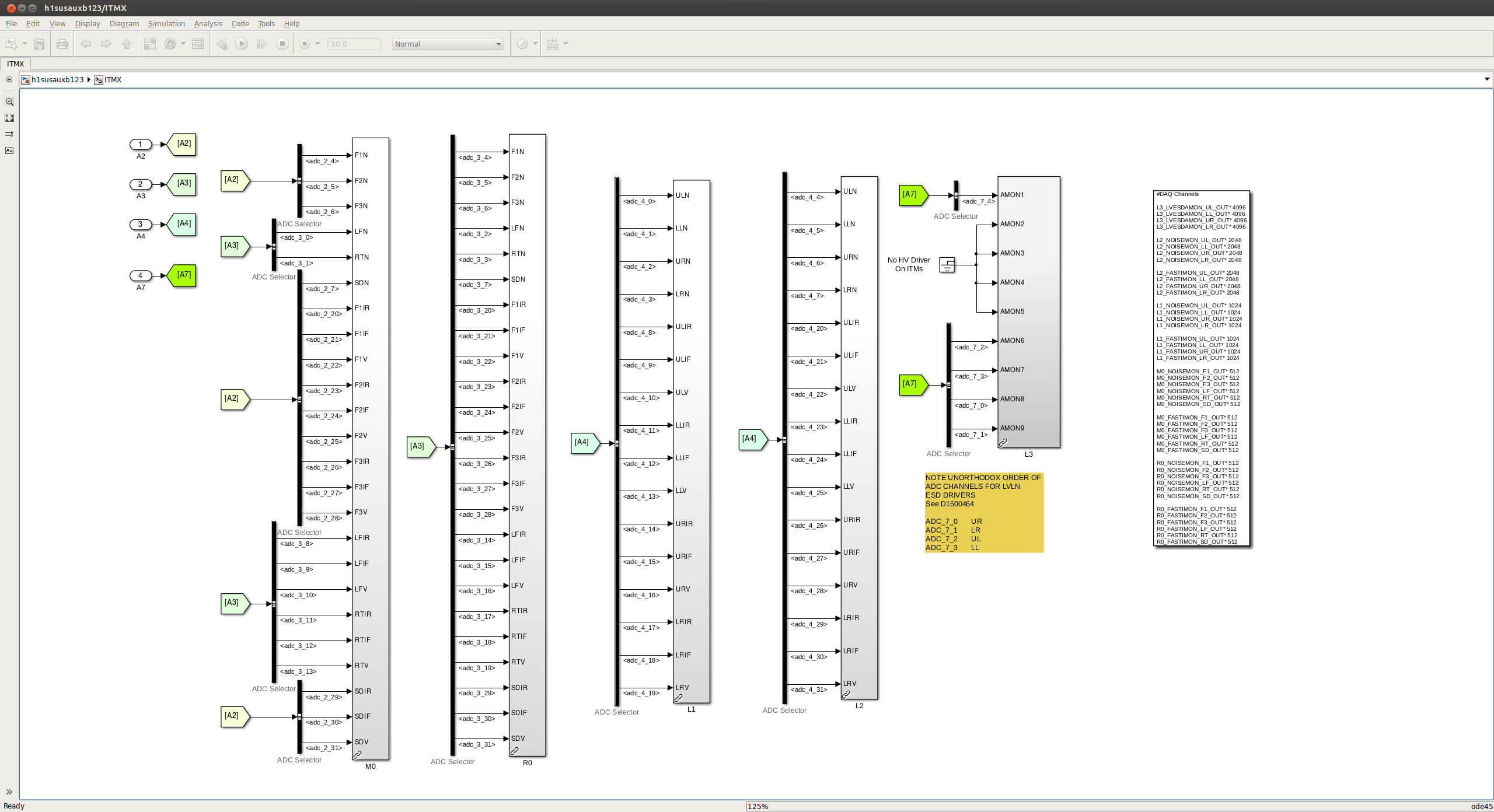Click the simulation stop time field
This screenshot has width=1494, height=812.
click(354, 44)
